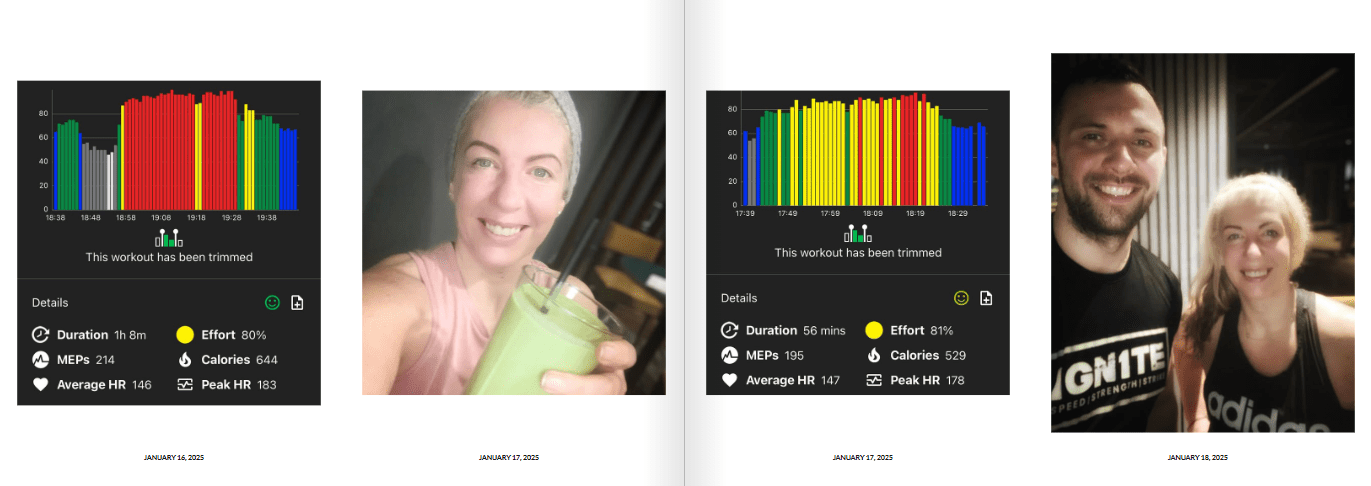Click the add-note icon beside the green smiley

(297, 303)
